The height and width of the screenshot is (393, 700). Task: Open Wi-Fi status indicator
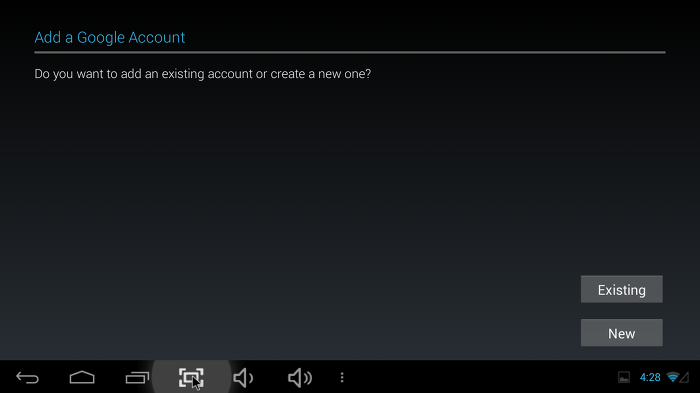673,377
